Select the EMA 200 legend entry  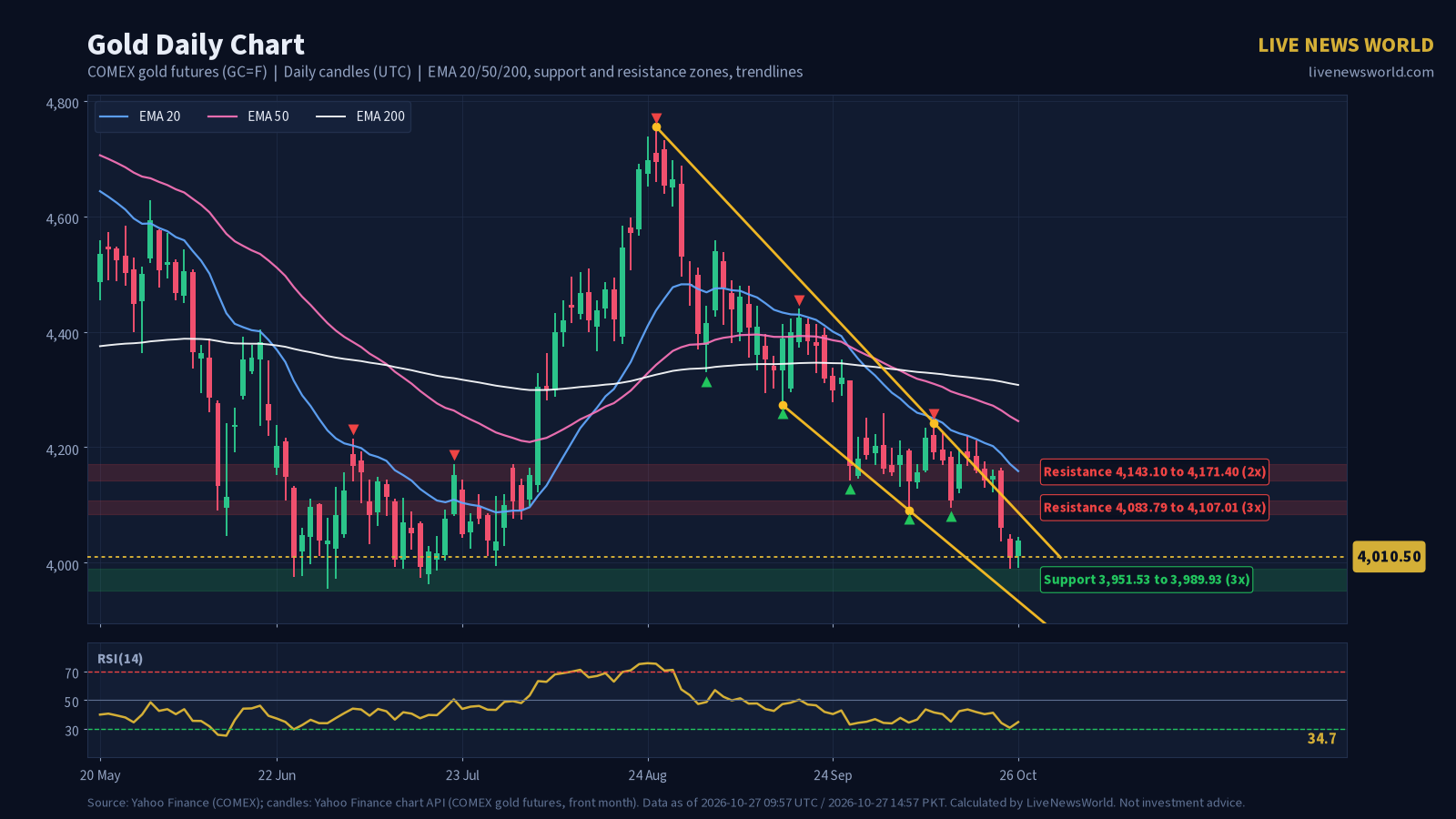click(359, 116)
